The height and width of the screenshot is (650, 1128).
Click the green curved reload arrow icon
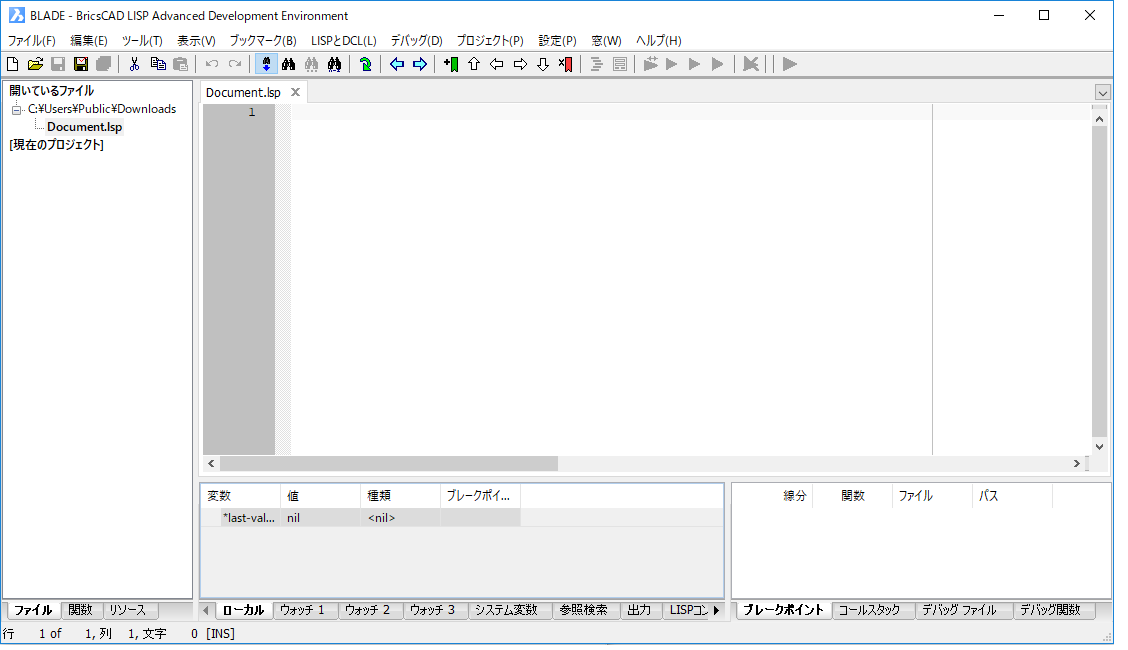pos(365,64)
